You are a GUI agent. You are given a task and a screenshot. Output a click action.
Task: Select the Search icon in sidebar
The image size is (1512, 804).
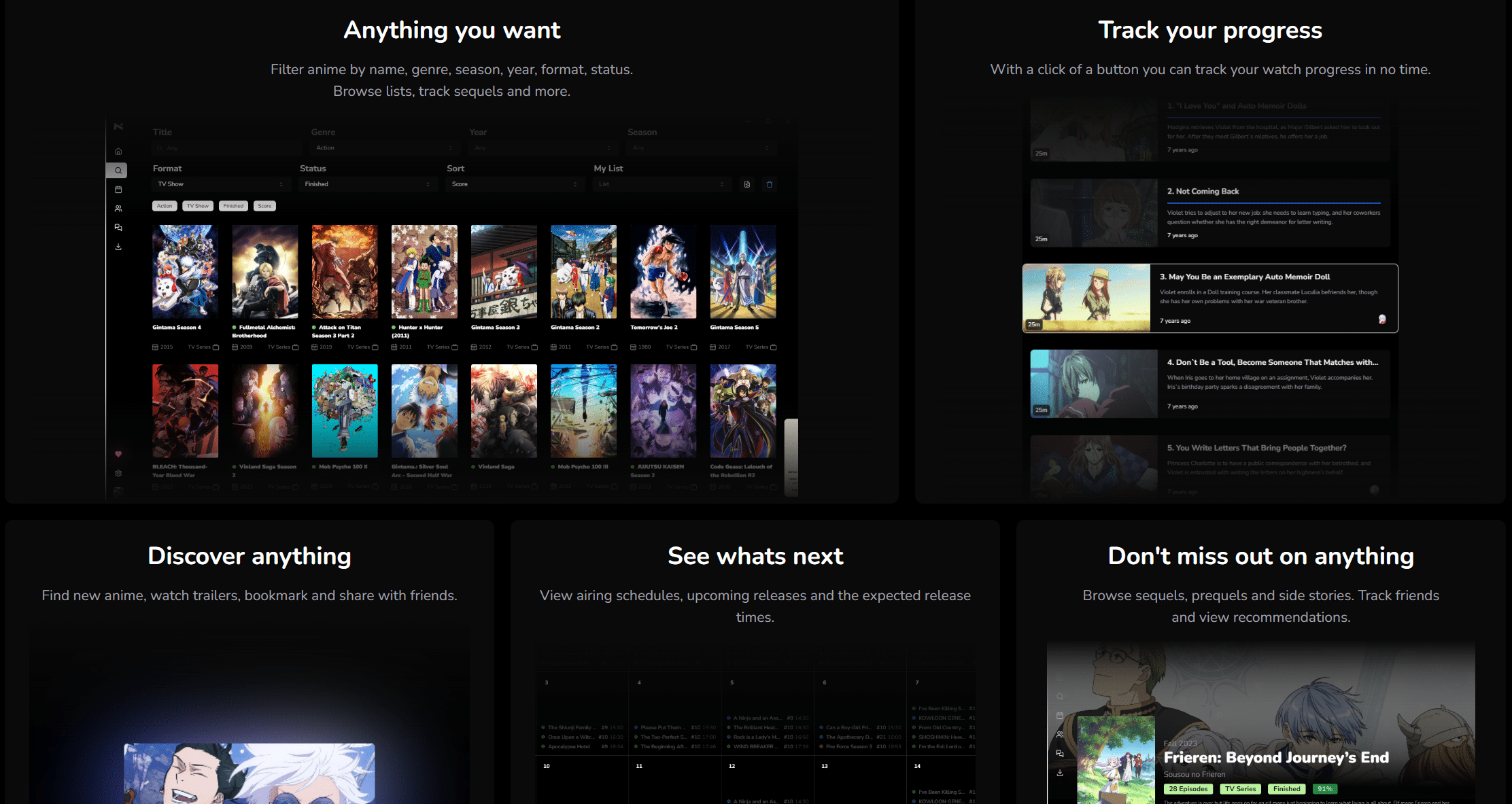[x=118, y=171]
